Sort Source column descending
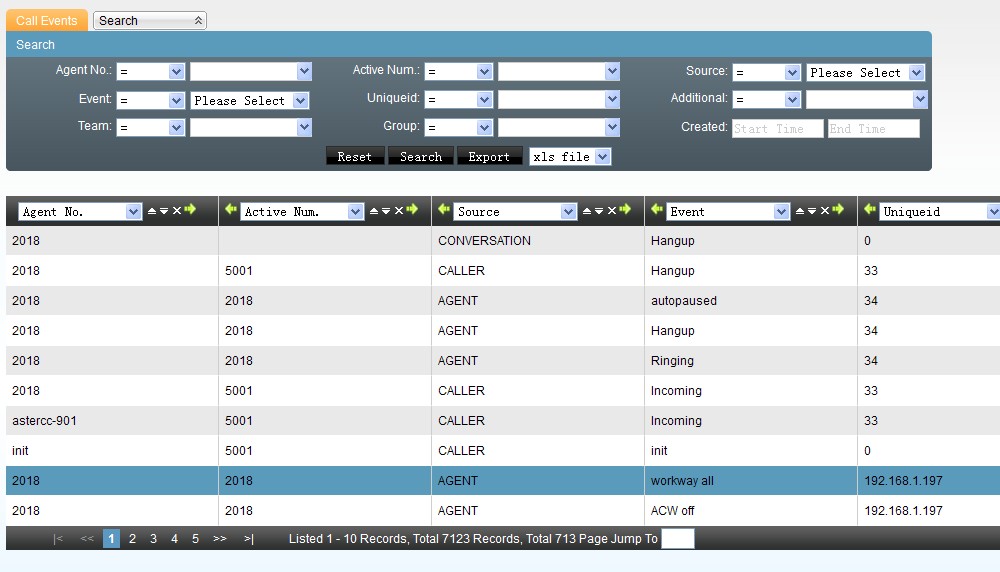 [x=599, y=211]
